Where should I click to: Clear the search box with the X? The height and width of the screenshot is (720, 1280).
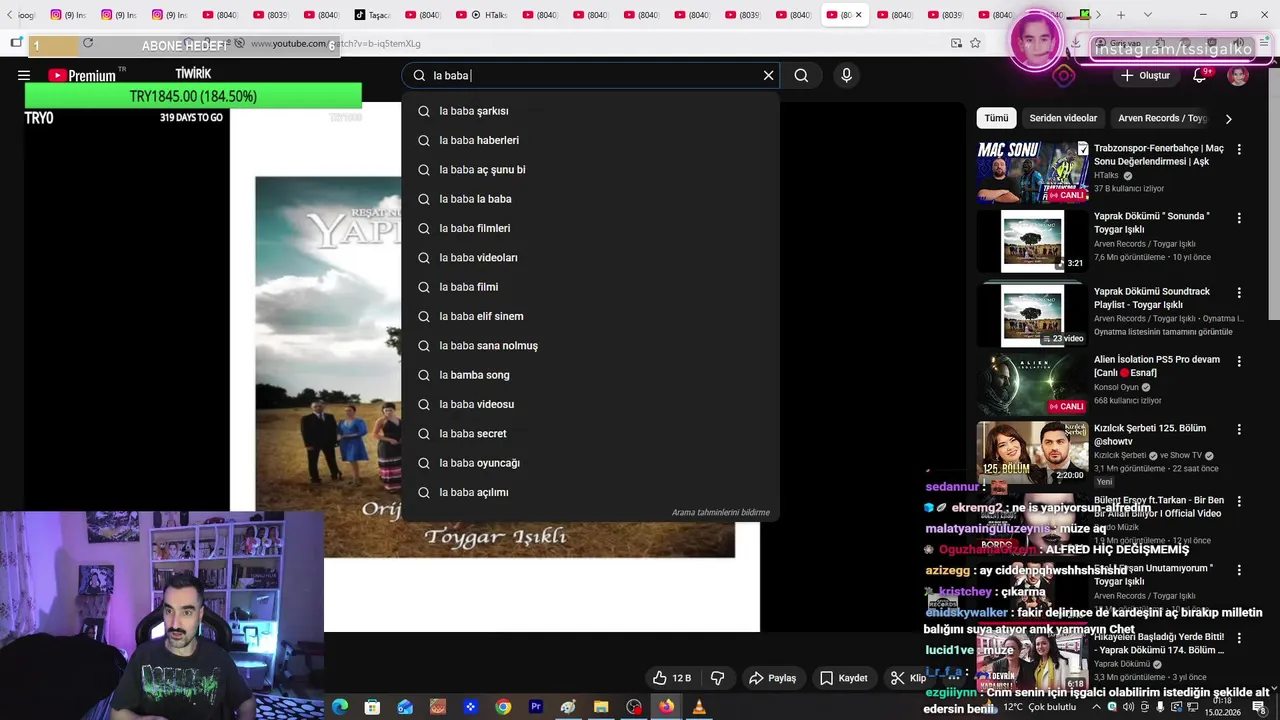point(768,75)
